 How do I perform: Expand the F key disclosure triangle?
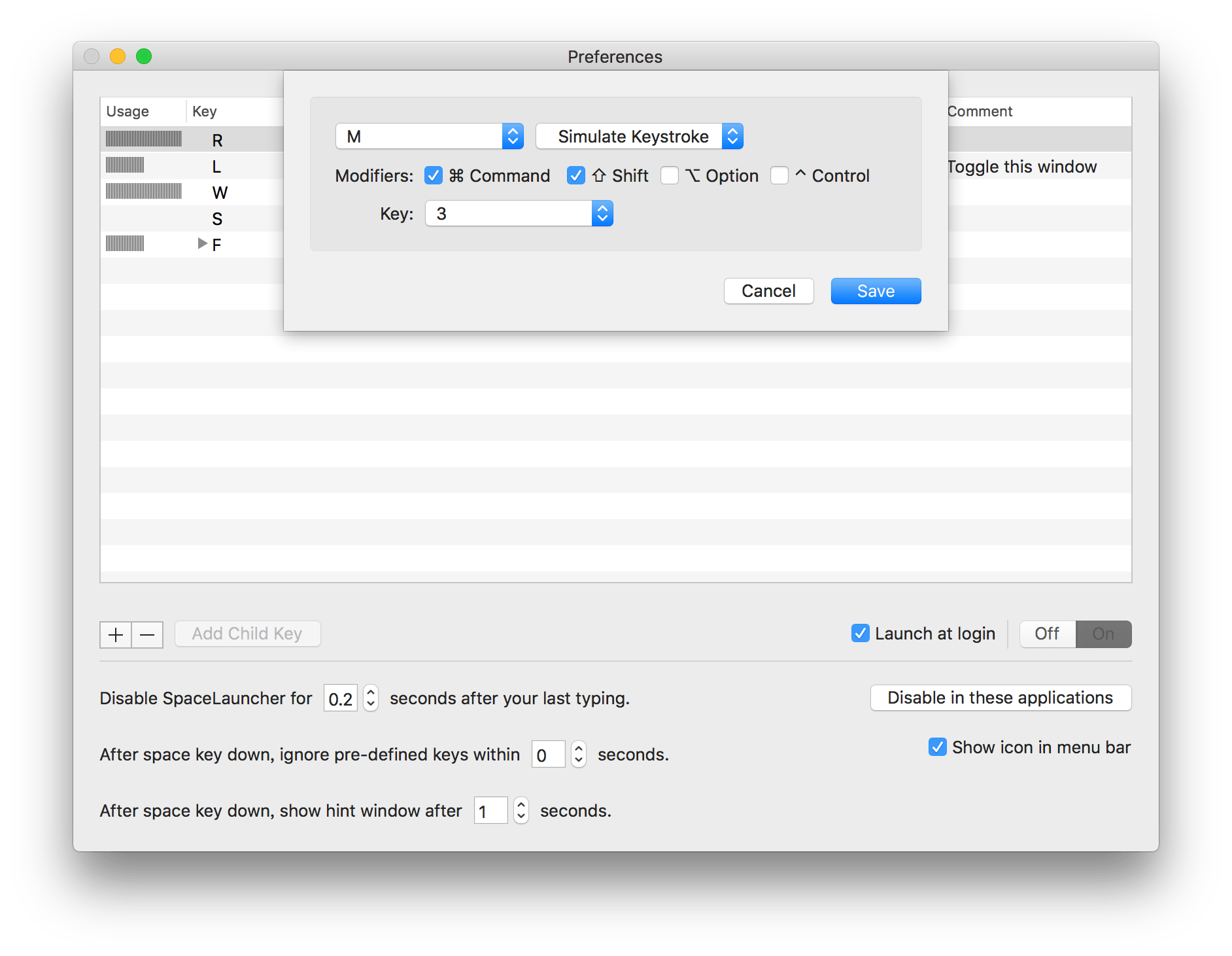(202, 244)
